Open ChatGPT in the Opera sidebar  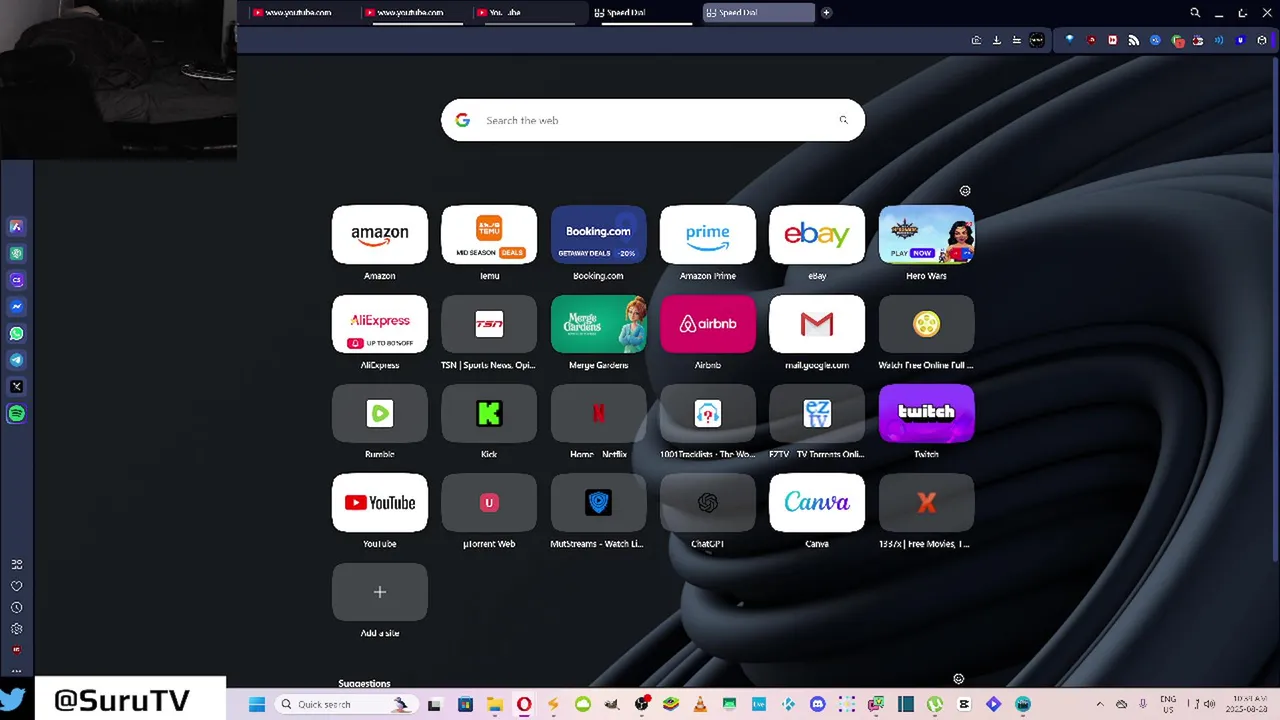[16, 254]
